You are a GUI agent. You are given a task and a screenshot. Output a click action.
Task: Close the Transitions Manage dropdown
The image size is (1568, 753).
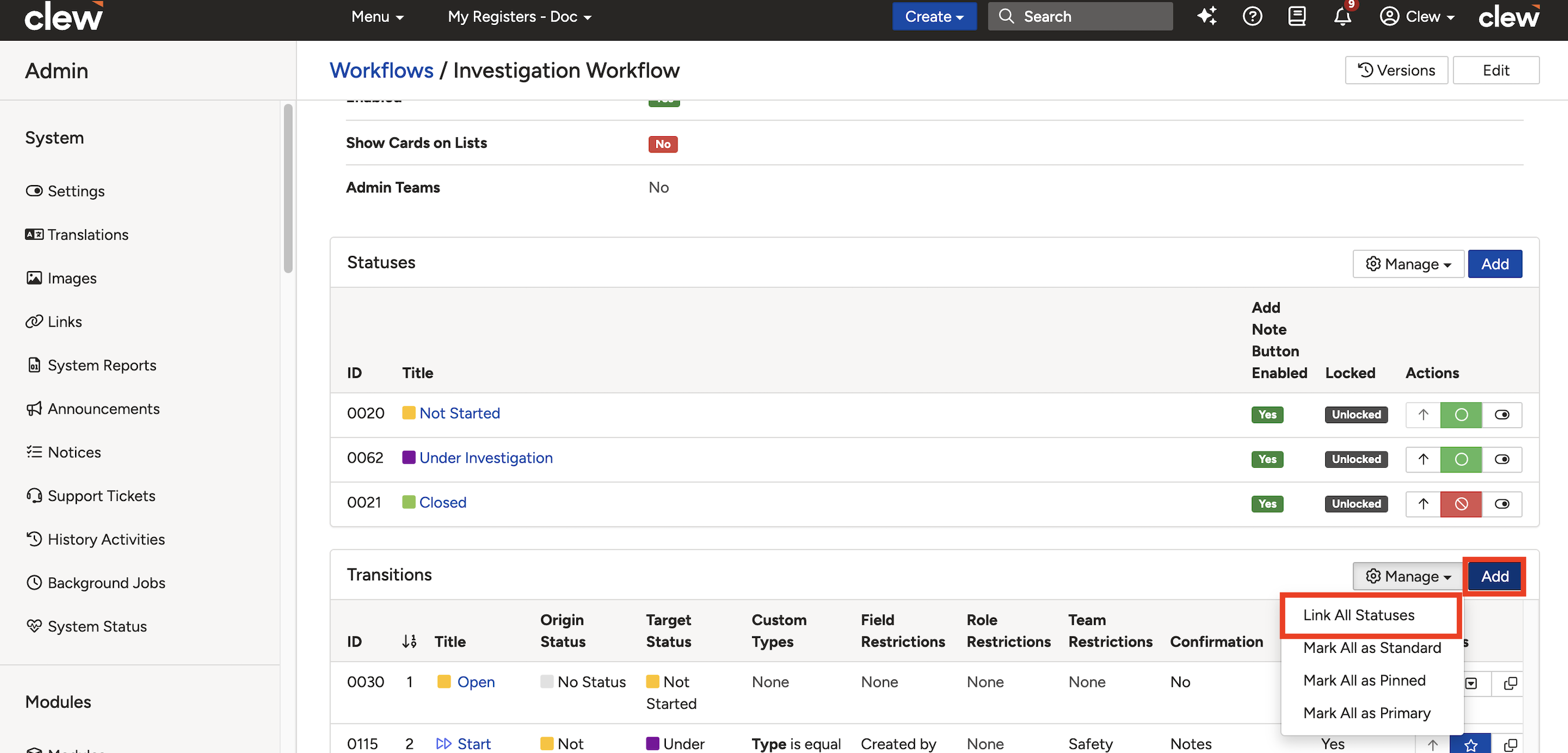pyautogui.click(x=1408, y=577)
